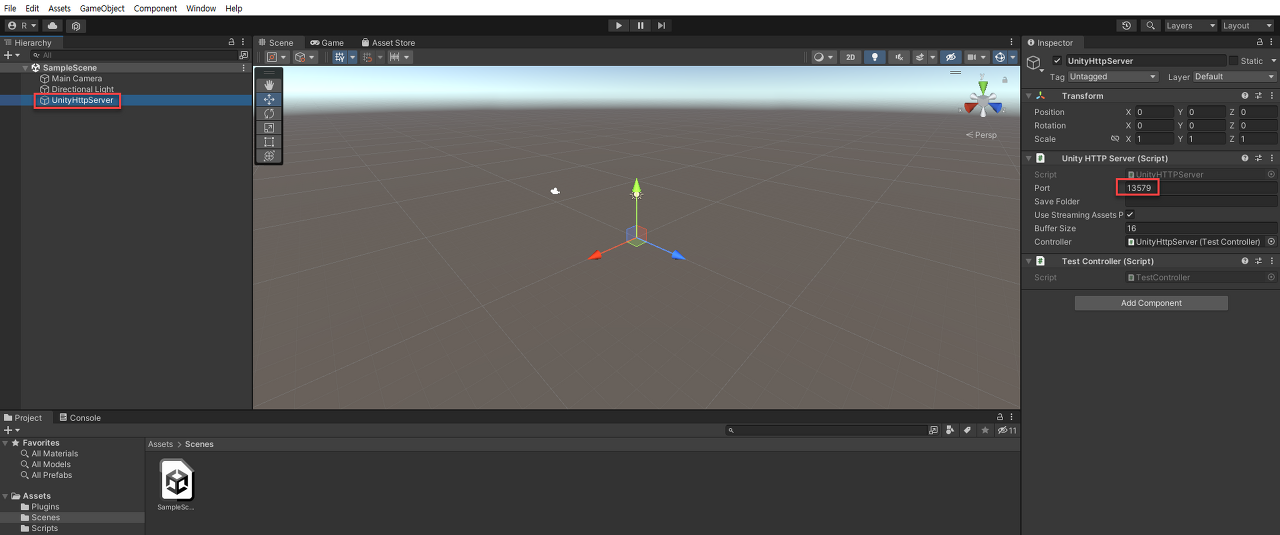This screenshot has height=535, width=1280.
Task: Toggle scale proportions constraint link
Action: pos(1115,139)
